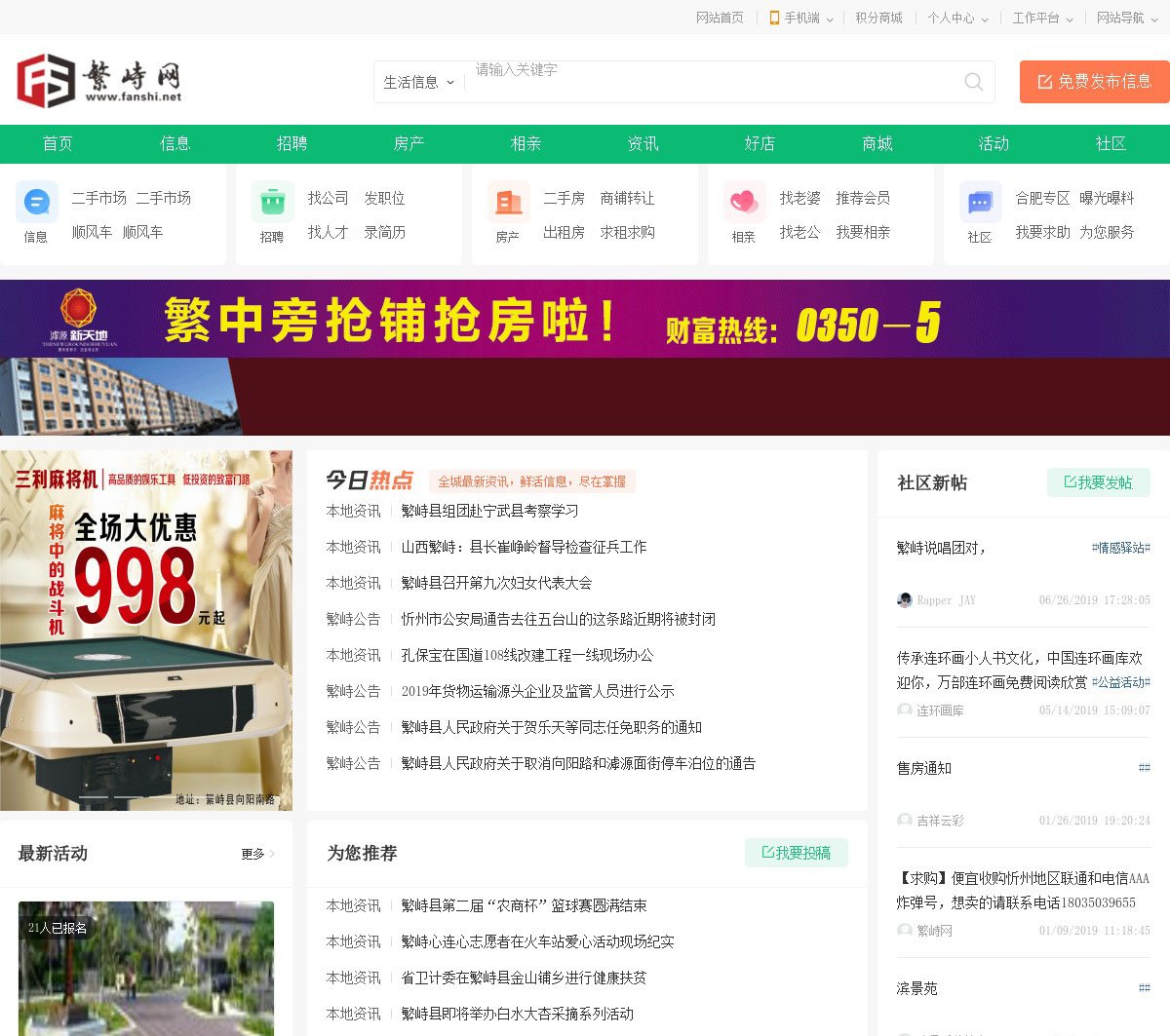This screenshot has width=1170, height=1036.
Task: Click the 繁峙网 site logo
Action: (99, 80)
